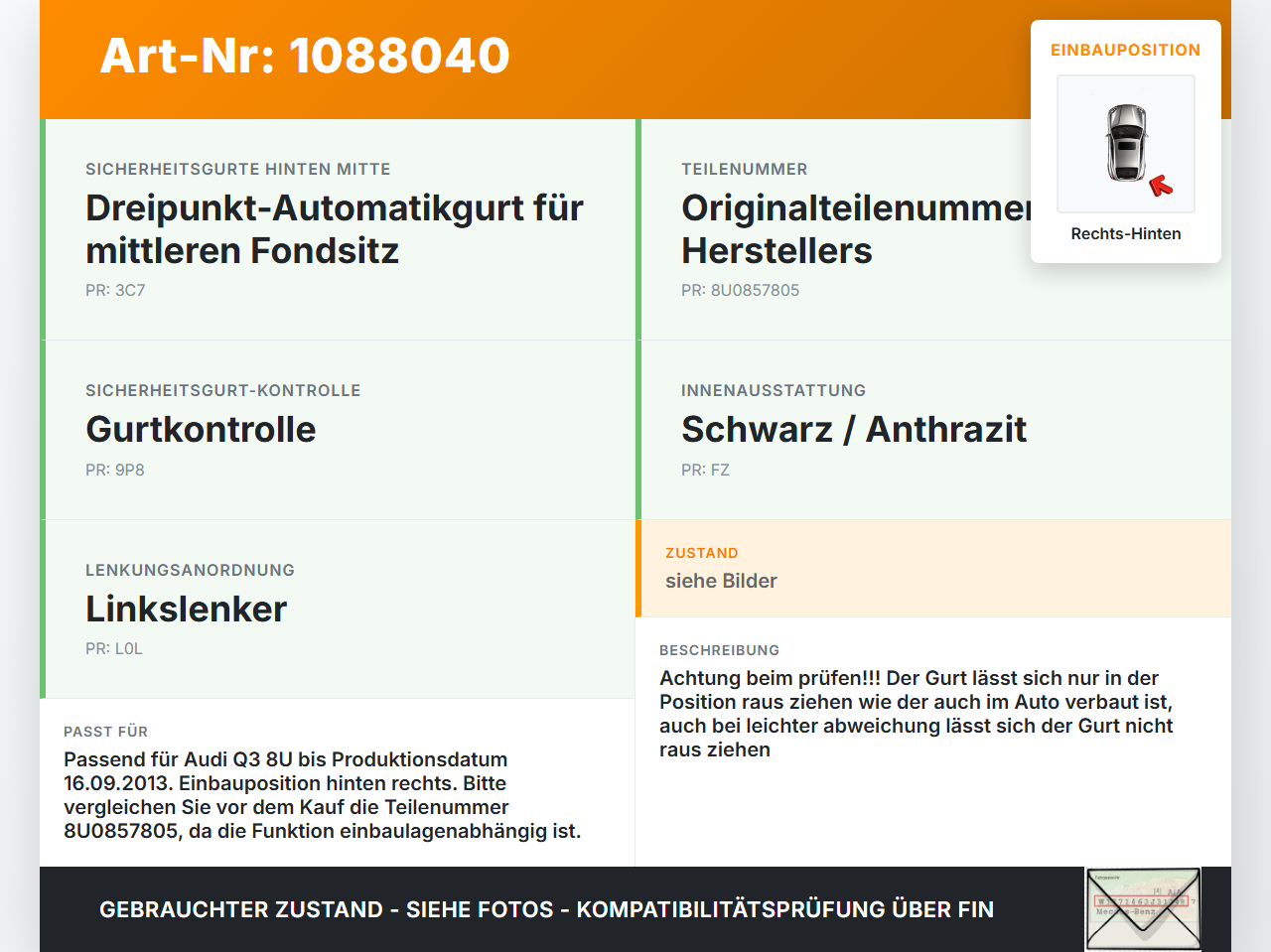
Task: Select the Linkslenker title
Action: coord(187,610)
